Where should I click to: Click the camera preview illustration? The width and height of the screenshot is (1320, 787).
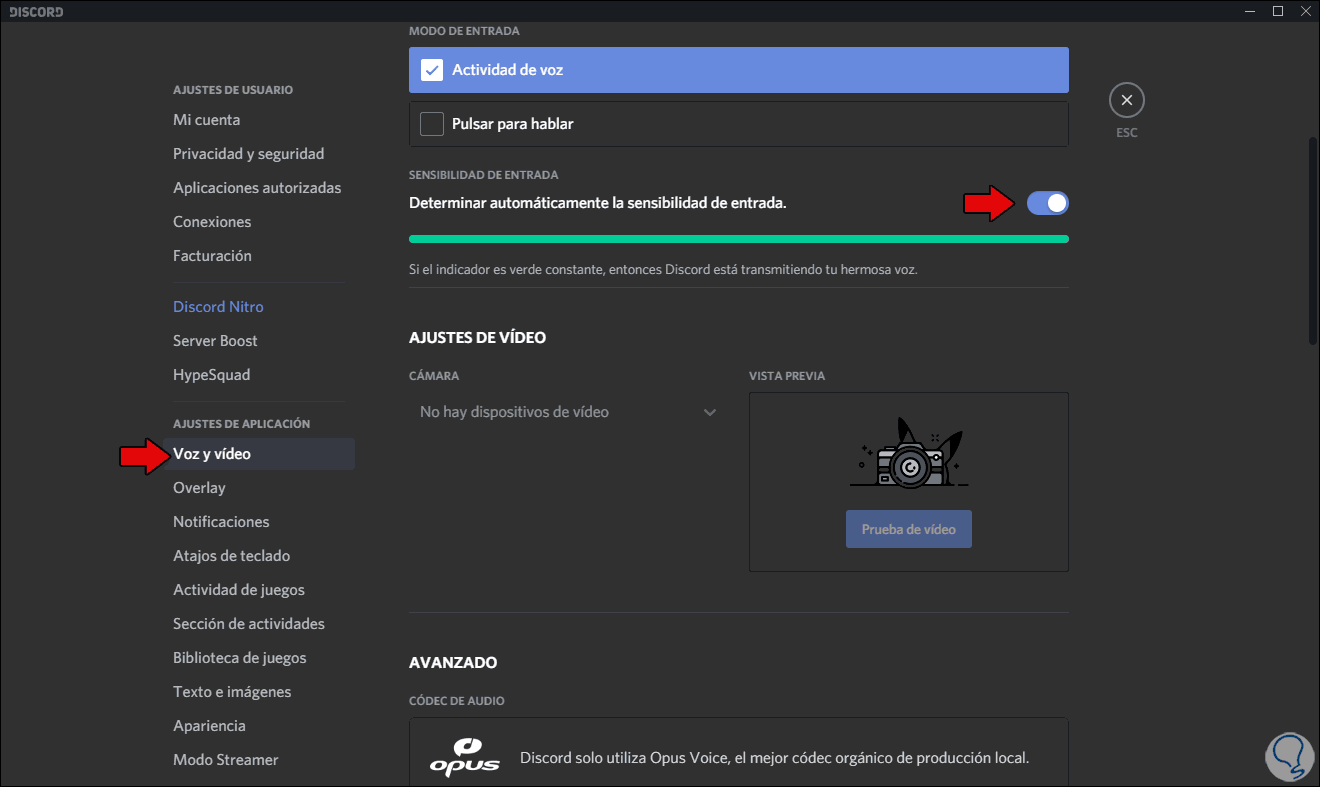pyautogui.click(x=908, y=453)
